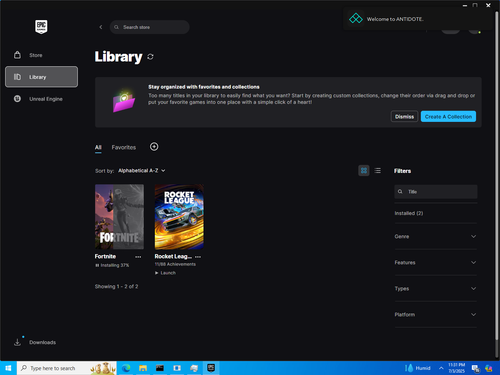Open File Explorer from the taskbar
Screen dimensions: 500x375
143,368
